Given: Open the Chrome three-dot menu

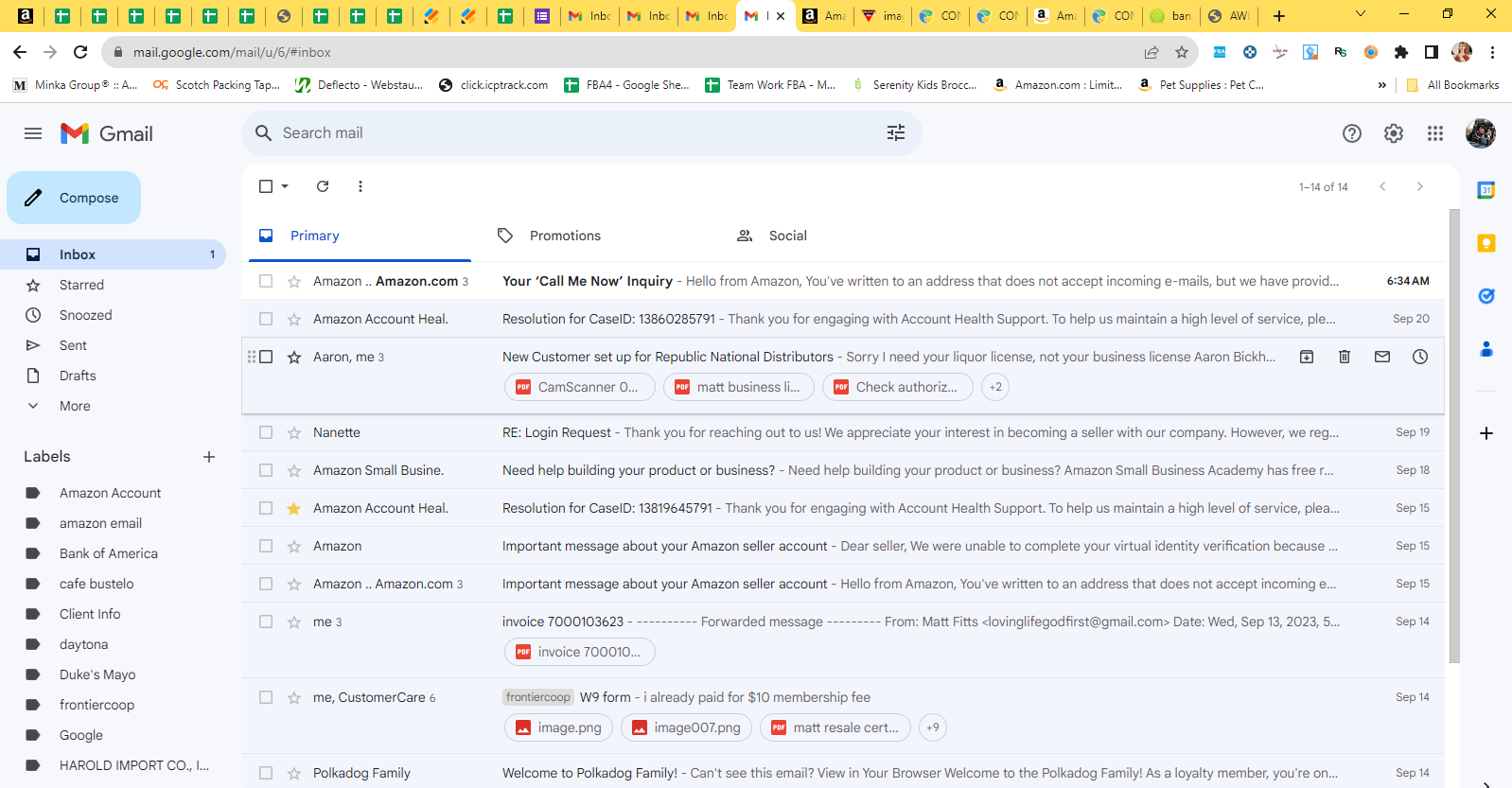Looking at the screenshot, I should click(x=1492, y=52).
